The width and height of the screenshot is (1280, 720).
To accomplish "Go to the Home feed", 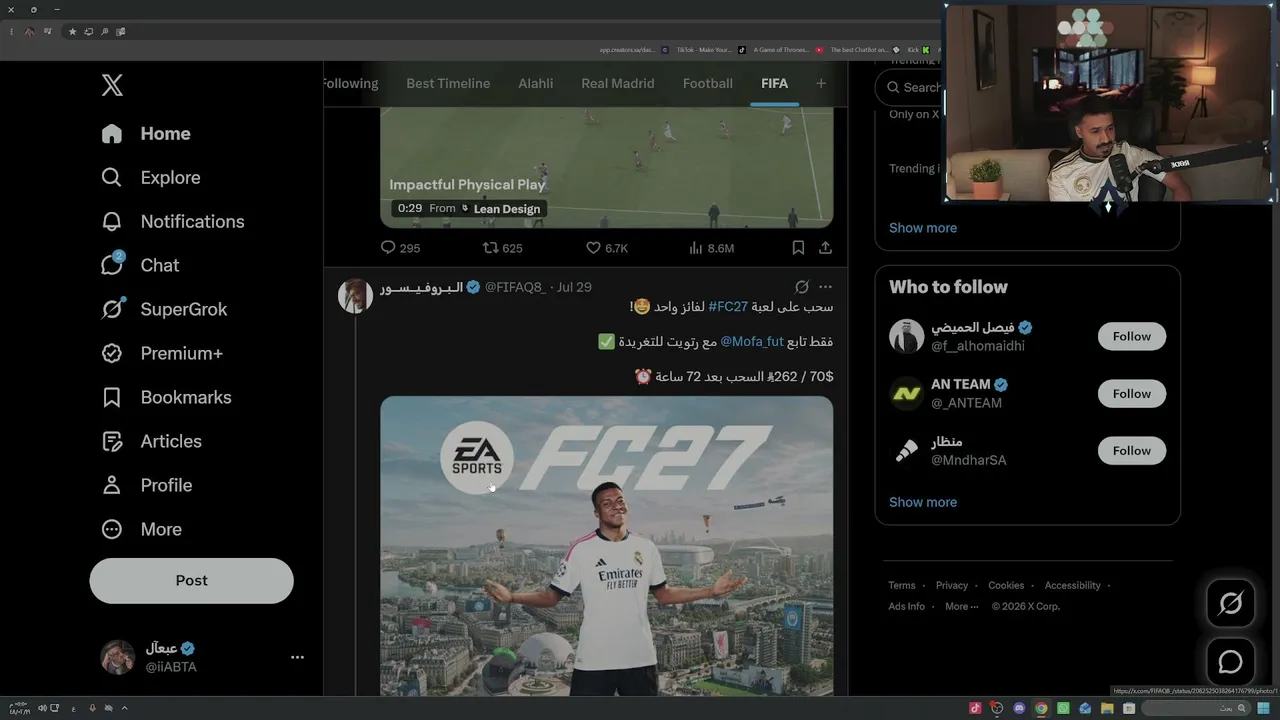I will (x=146, y=134).
